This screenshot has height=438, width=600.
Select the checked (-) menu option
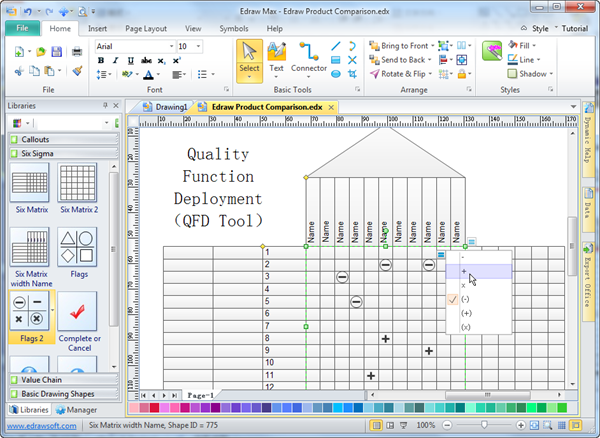[465, 299]
